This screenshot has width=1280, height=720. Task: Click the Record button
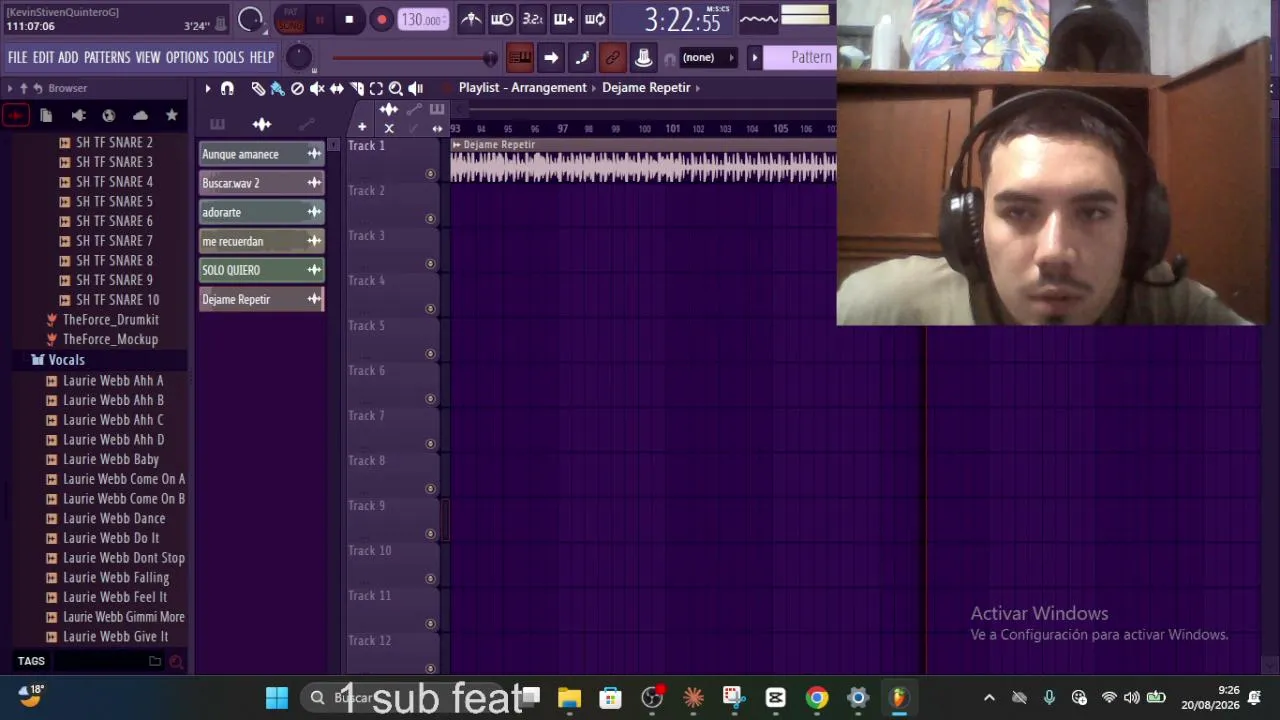pos(381,19)
